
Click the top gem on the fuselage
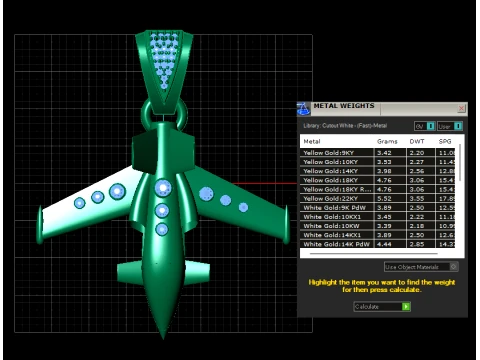click(x=163, y=188)
